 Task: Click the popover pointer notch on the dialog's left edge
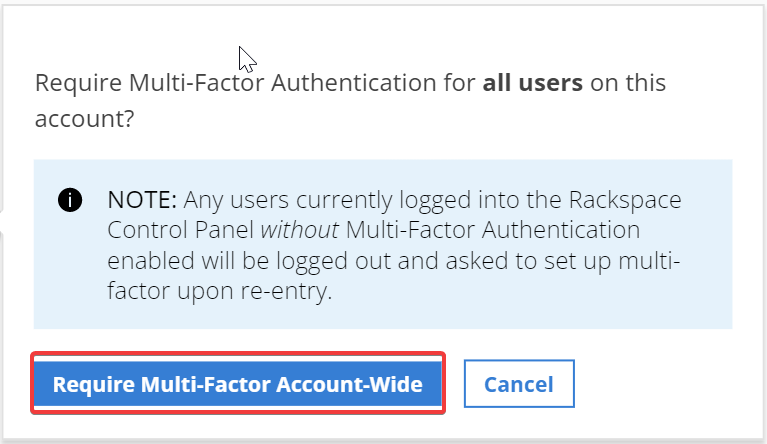(2, 222)
